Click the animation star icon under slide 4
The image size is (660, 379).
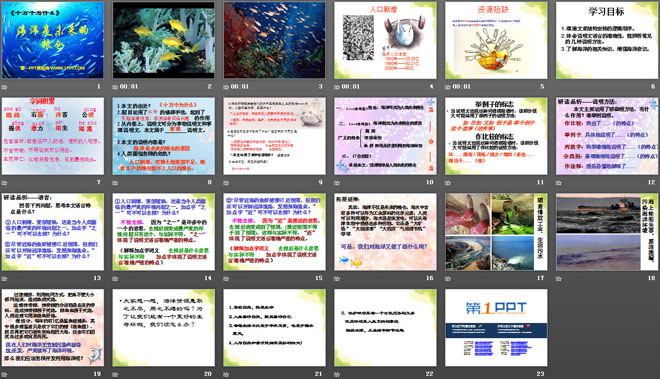337,87
